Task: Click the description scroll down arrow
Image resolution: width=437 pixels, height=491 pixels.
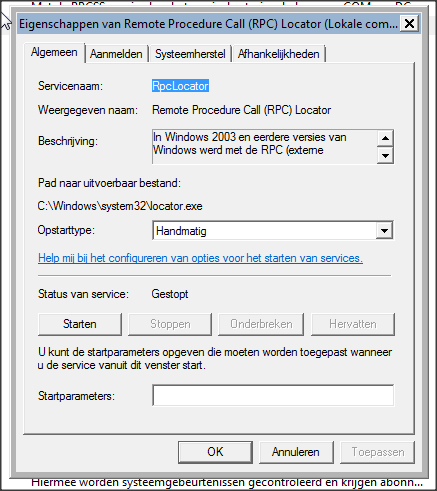Action: [x=385, y=155]
